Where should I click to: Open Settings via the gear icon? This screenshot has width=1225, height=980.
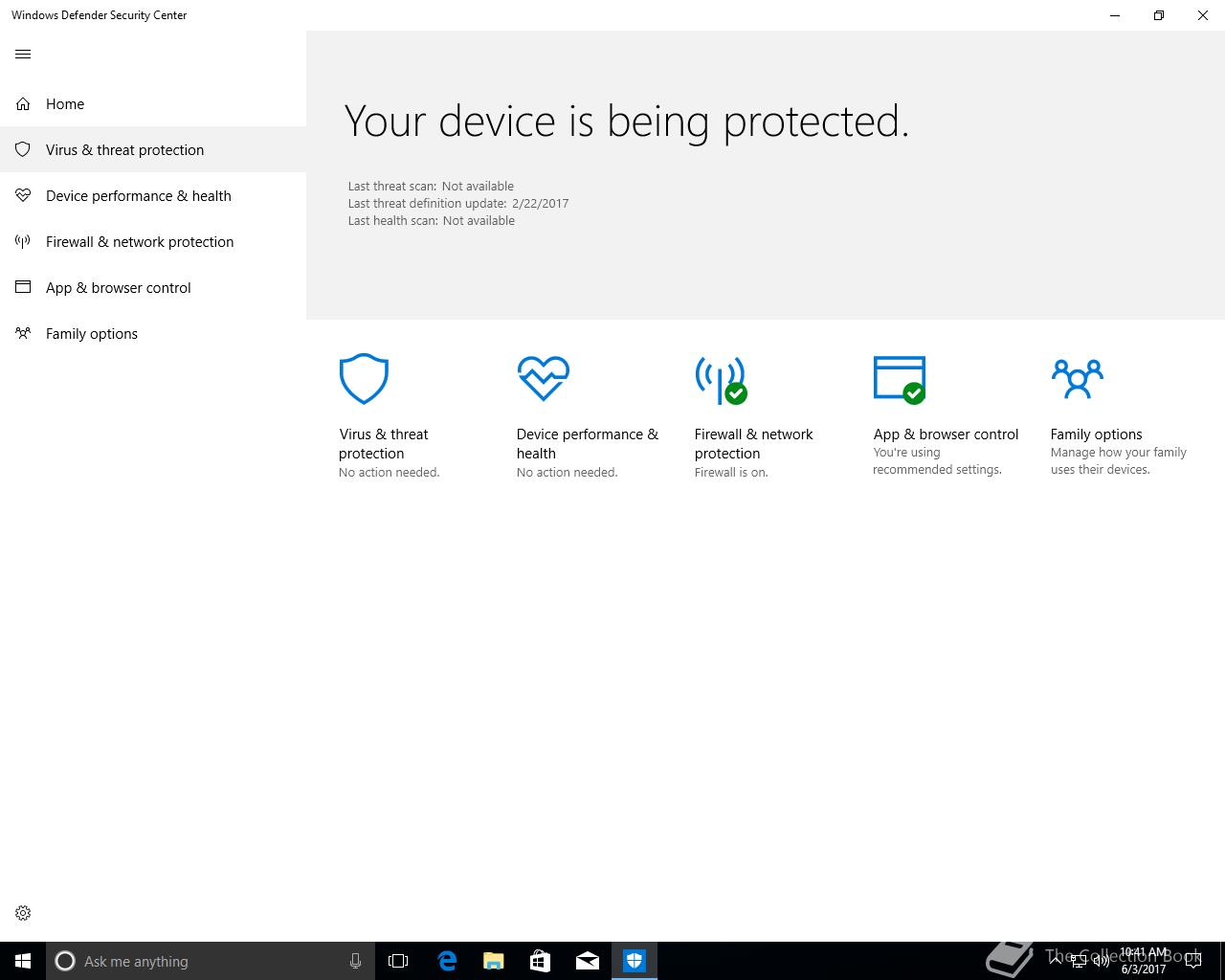[x=23, y=913]
